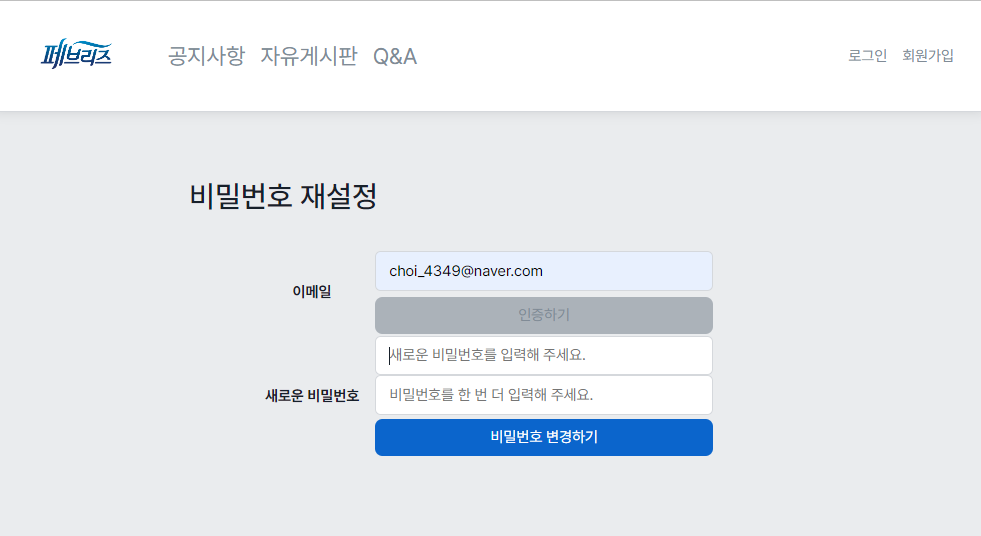Open the 공지사항 menu
Viewport: 981px width, 536px height.
[206, 56]
